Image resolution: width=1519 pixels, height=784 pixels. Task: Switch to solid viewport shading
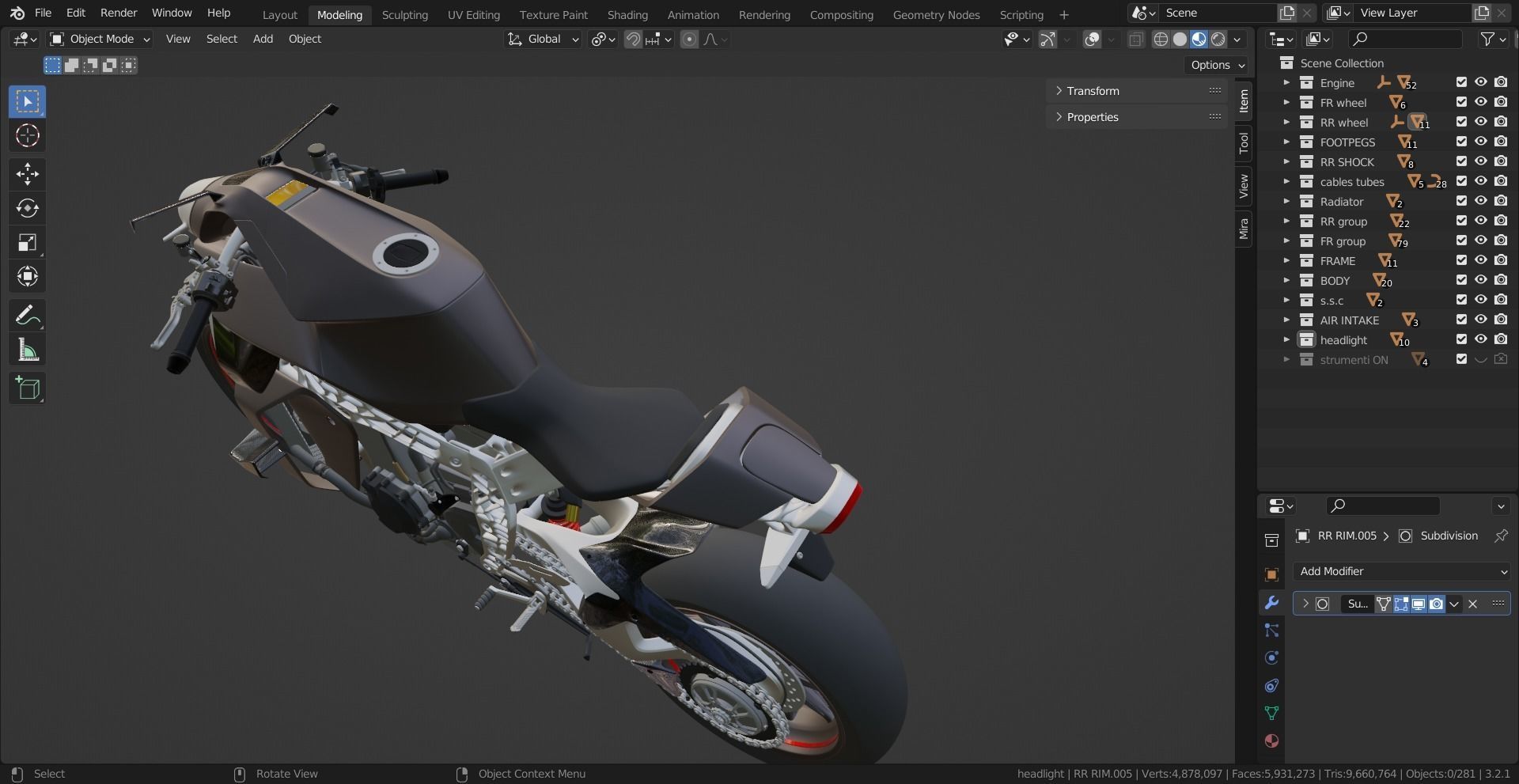(1180, 40)
